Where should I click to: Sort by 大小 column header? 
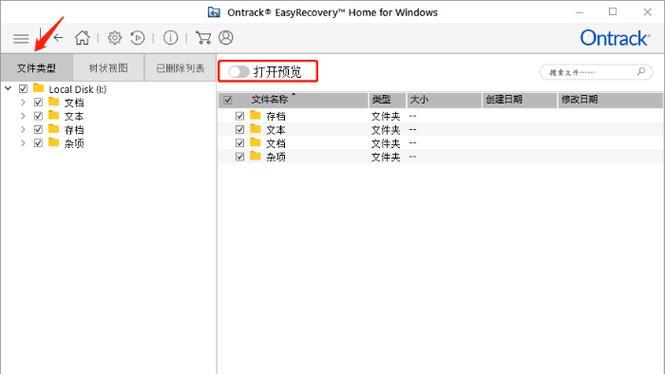pos(444,100)
